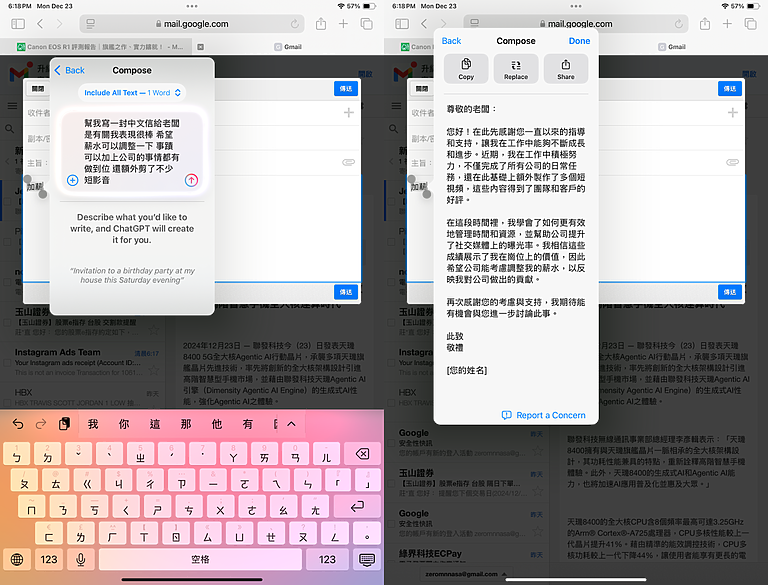Tap the Chinese prompt text field
The height and width of the screenshot is (585, 768).
pos(132,151)
